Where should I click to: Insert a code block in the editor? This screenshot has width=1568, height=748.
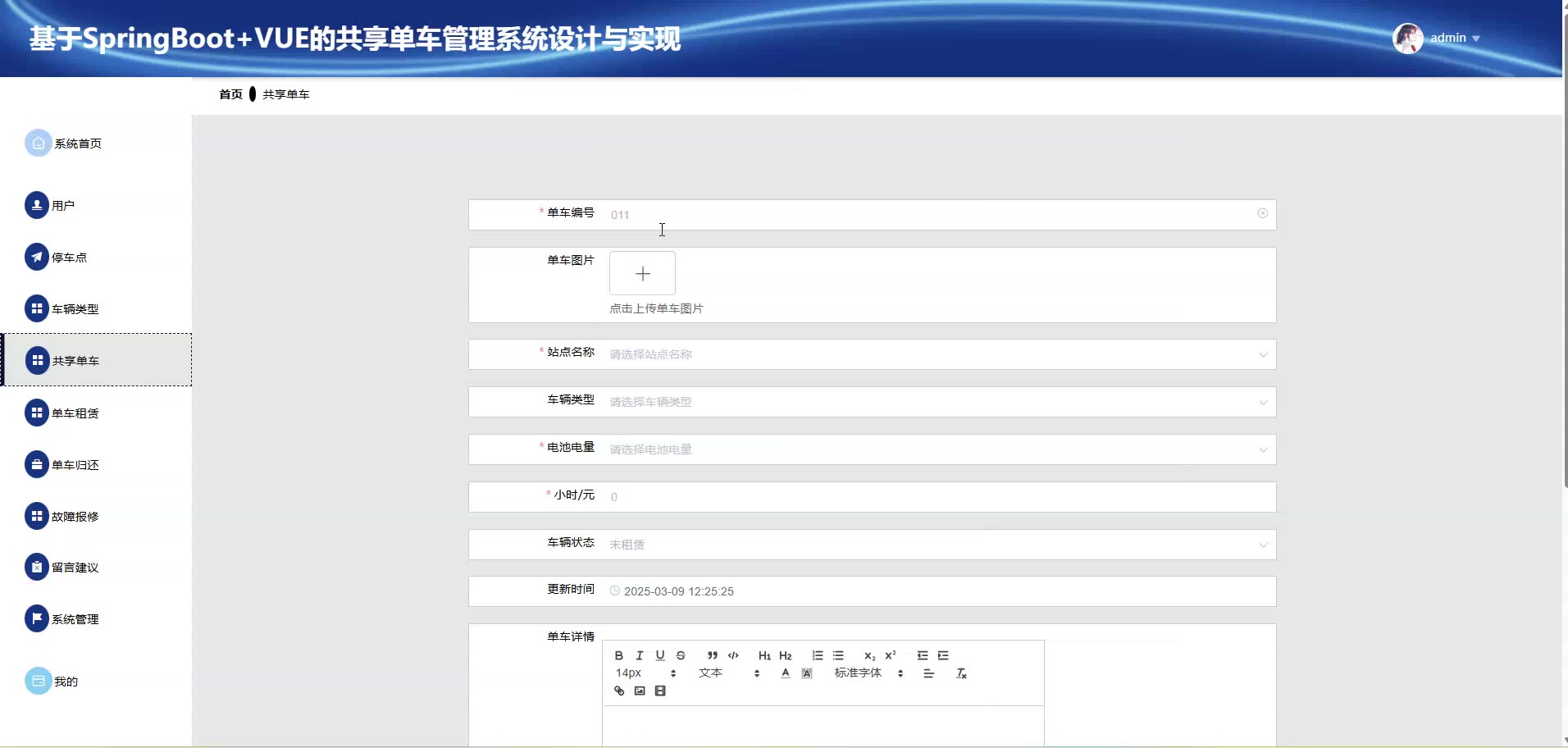733,655
